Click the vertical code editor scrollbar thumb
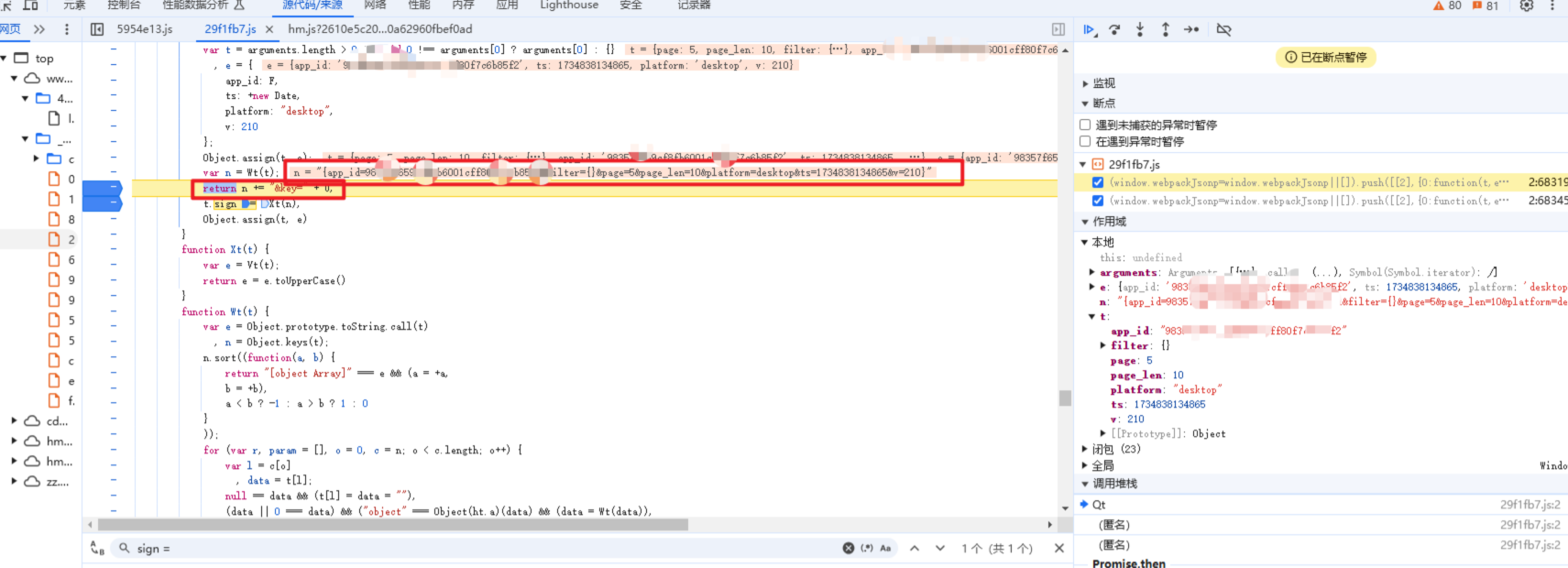This screenshot has width=1568, height=568. 1065,399
